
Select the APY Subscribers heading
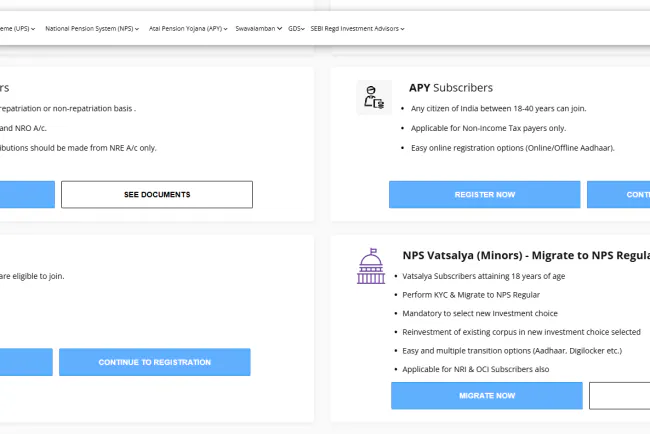pyautogui.click(x=451, y=88)
